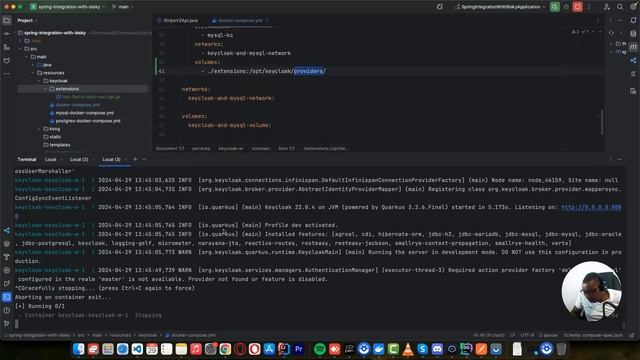The height and width of the screenshot is (360, 640).
Task: Open the main branch dropdown
Action: pyautogui.click(x=122, y=7)
